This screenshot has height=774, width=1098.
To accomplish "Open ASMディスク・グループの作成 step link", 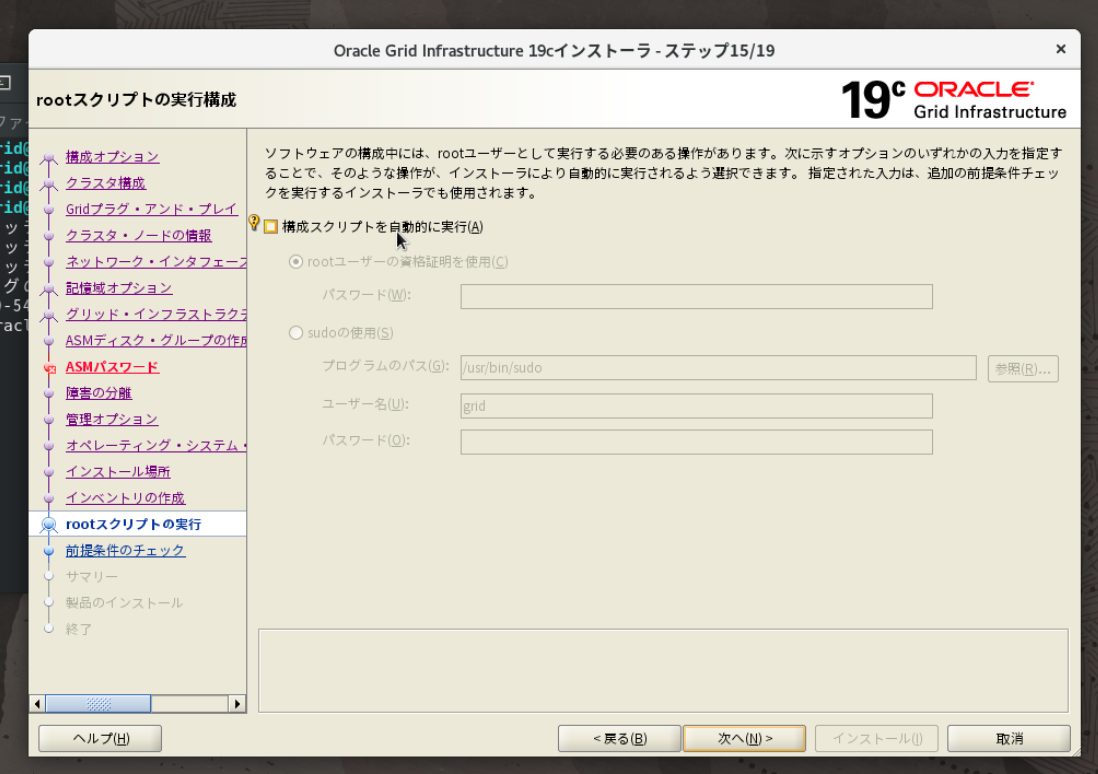I will [155, 341].
